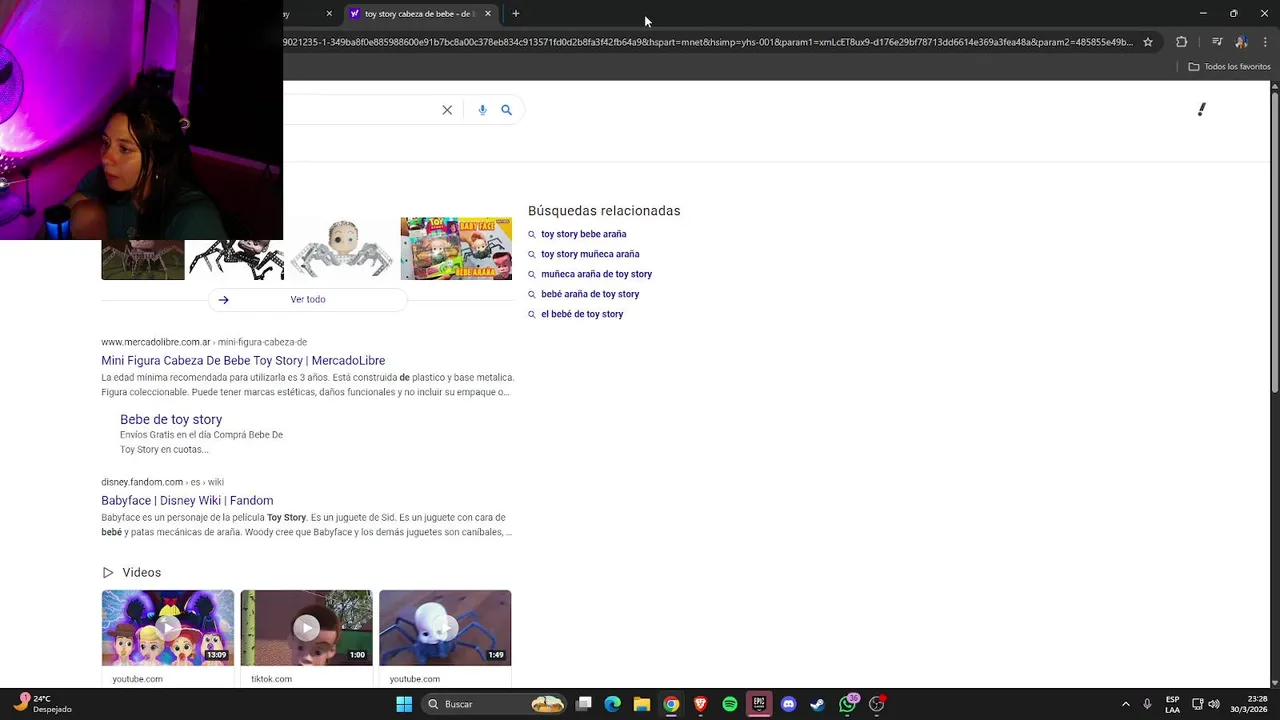
Task: Search related 'muñeca araña de toy story'
Action: point(596,274)
